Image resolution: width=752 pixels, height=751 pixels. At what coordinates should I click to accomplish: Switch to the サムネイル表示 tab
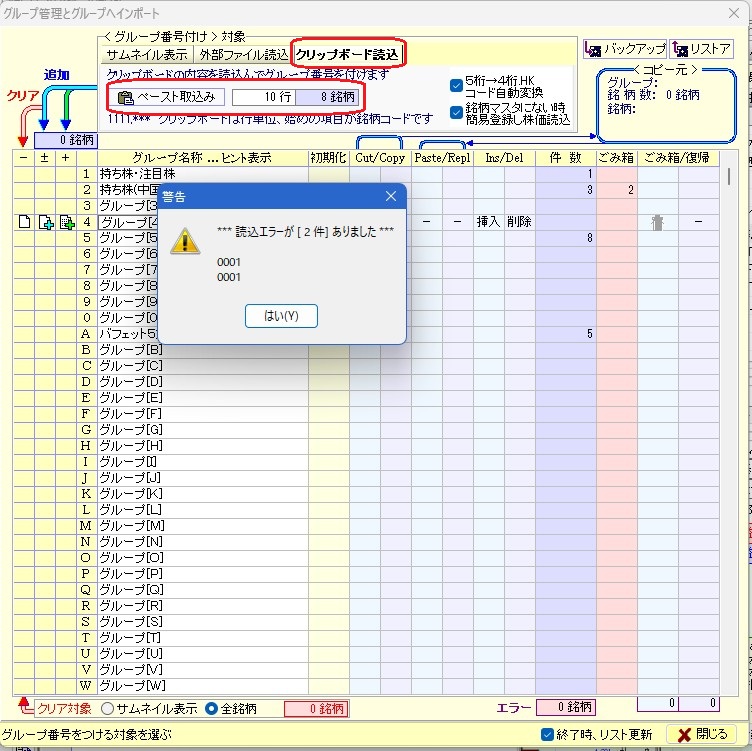coord(147,55)
